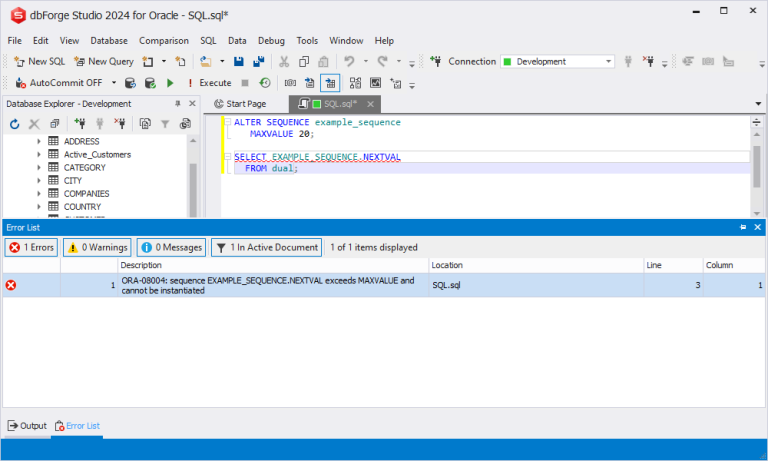Toggle the 0 Warnings filter
The image size is (768, 461).
[97, 247]
